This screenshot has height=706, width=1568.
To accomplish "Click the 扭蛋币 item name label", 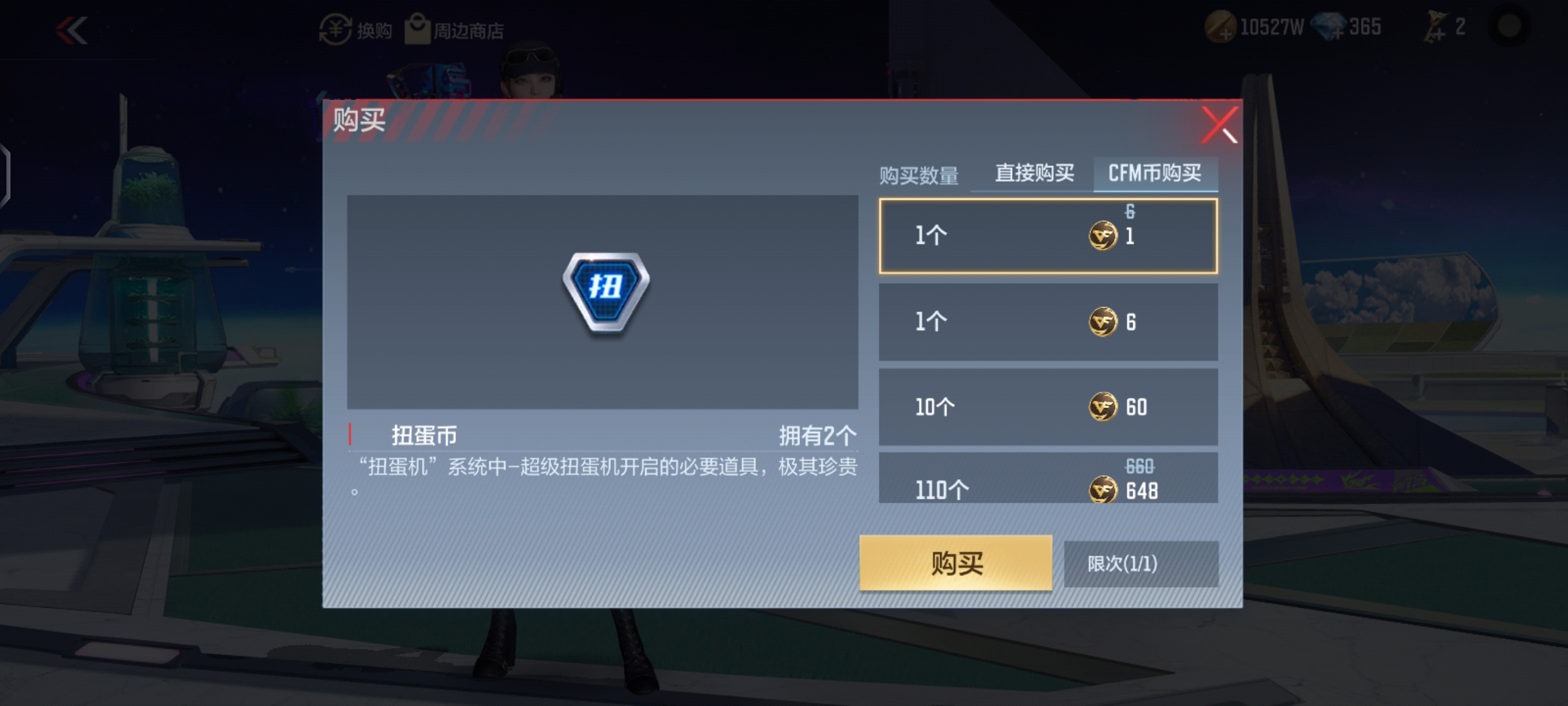I will pyautogui.click(x=424, y=435).
